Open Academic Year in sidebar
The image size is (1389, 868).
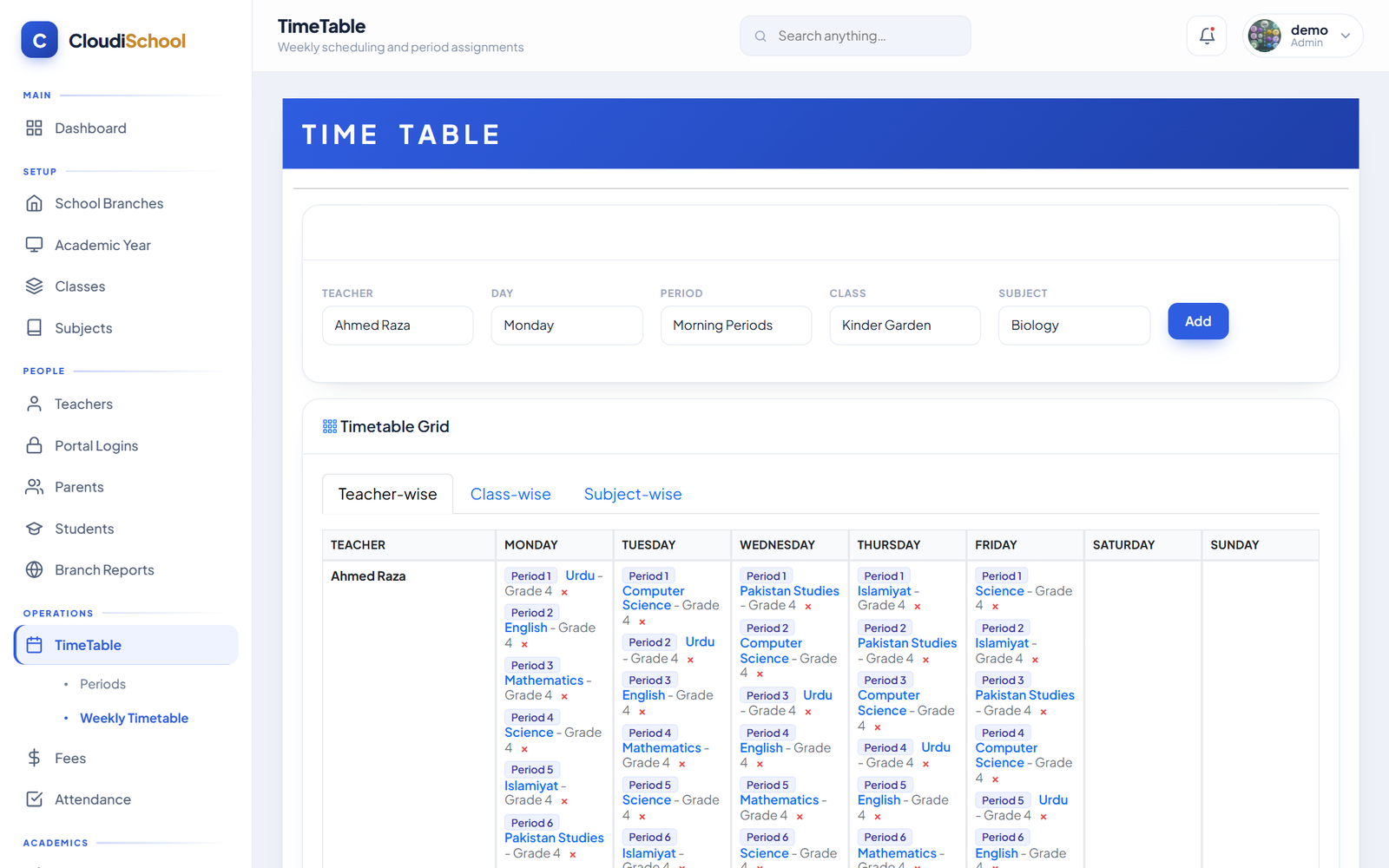(x=126, y=245)
